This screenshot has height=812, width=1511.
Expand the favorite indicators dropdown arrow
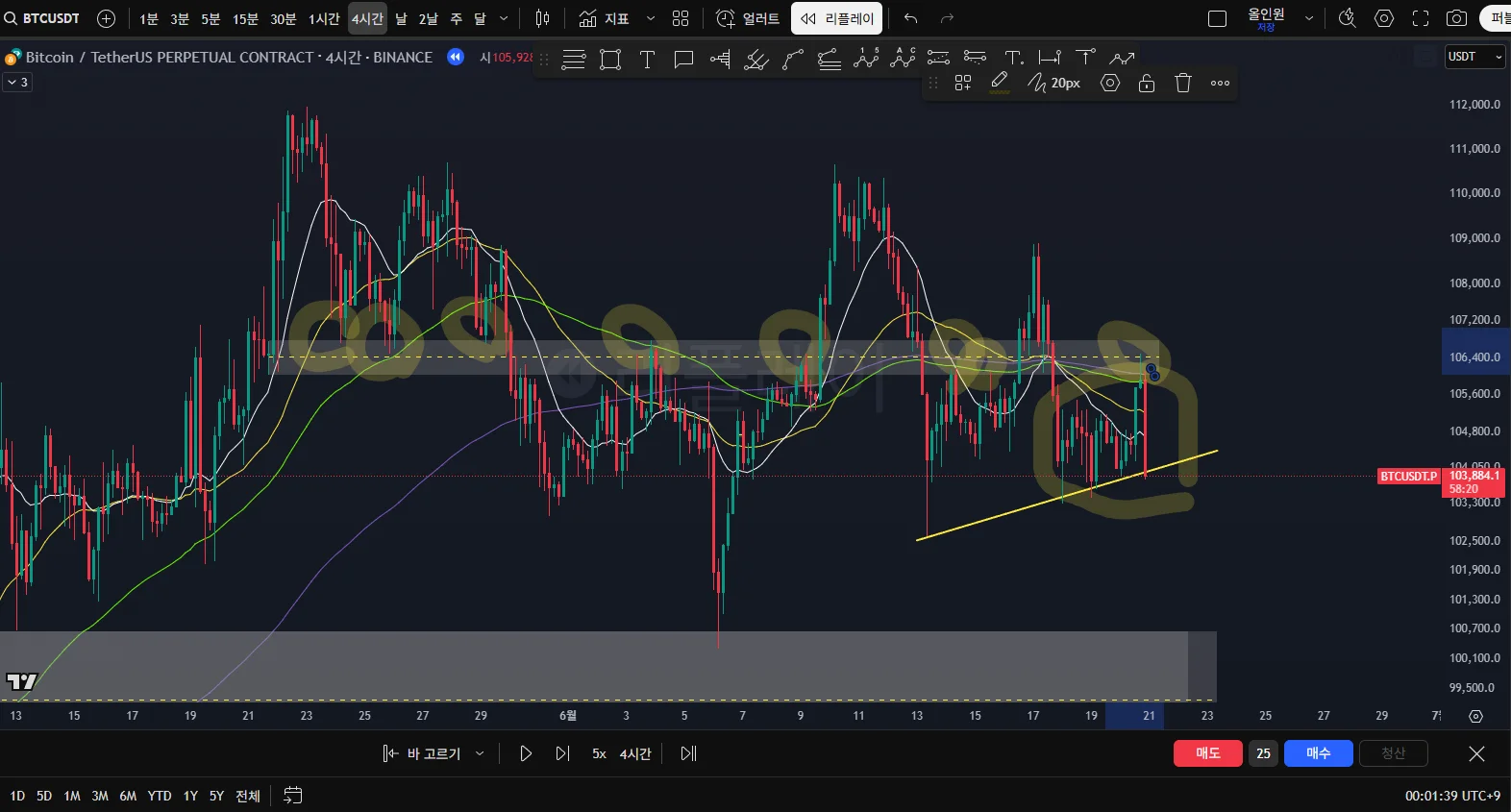(651, 18)
